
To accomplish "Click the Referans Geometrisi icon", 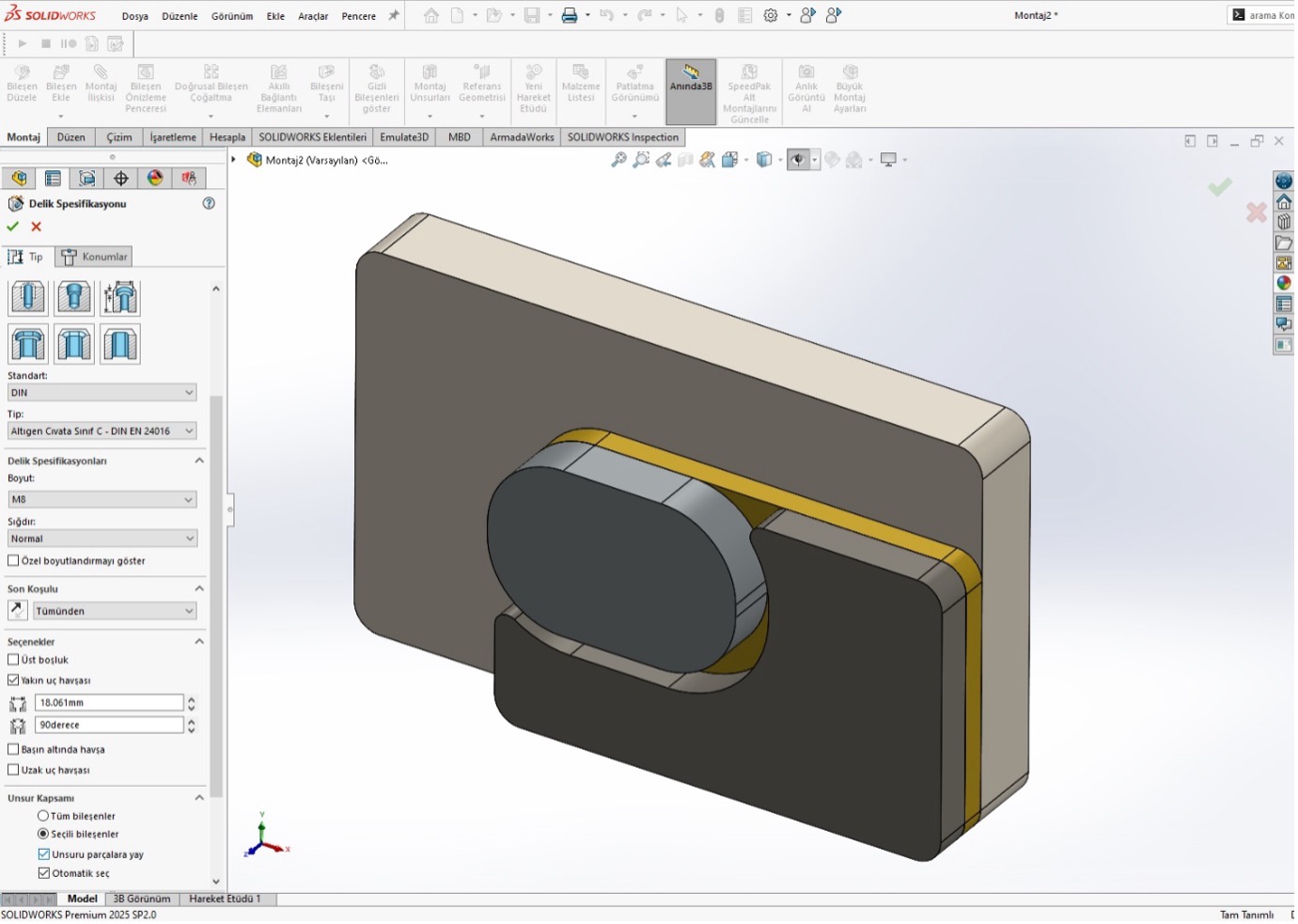I will (x=481, y=85).
